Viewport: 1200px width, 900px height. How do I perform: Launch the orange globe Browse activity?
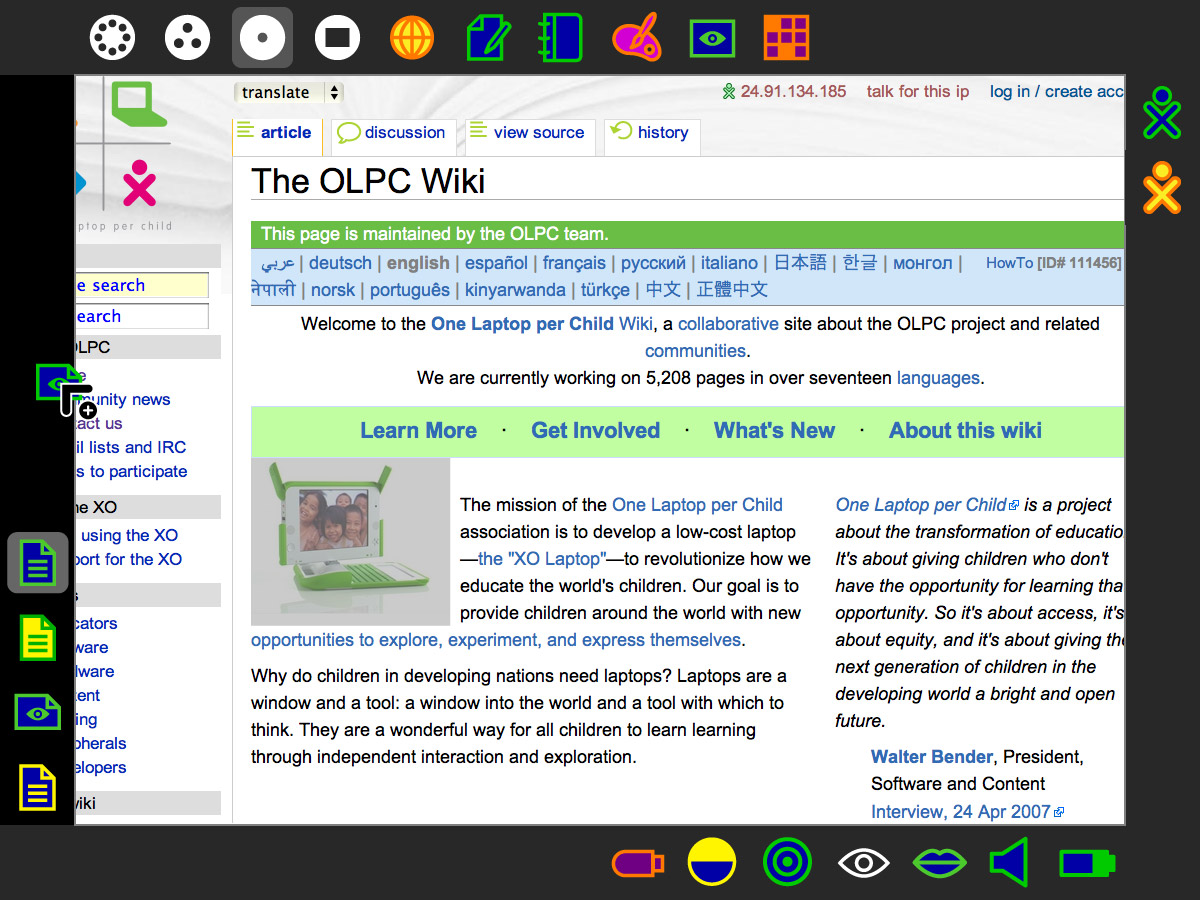(x=412, y=38)
